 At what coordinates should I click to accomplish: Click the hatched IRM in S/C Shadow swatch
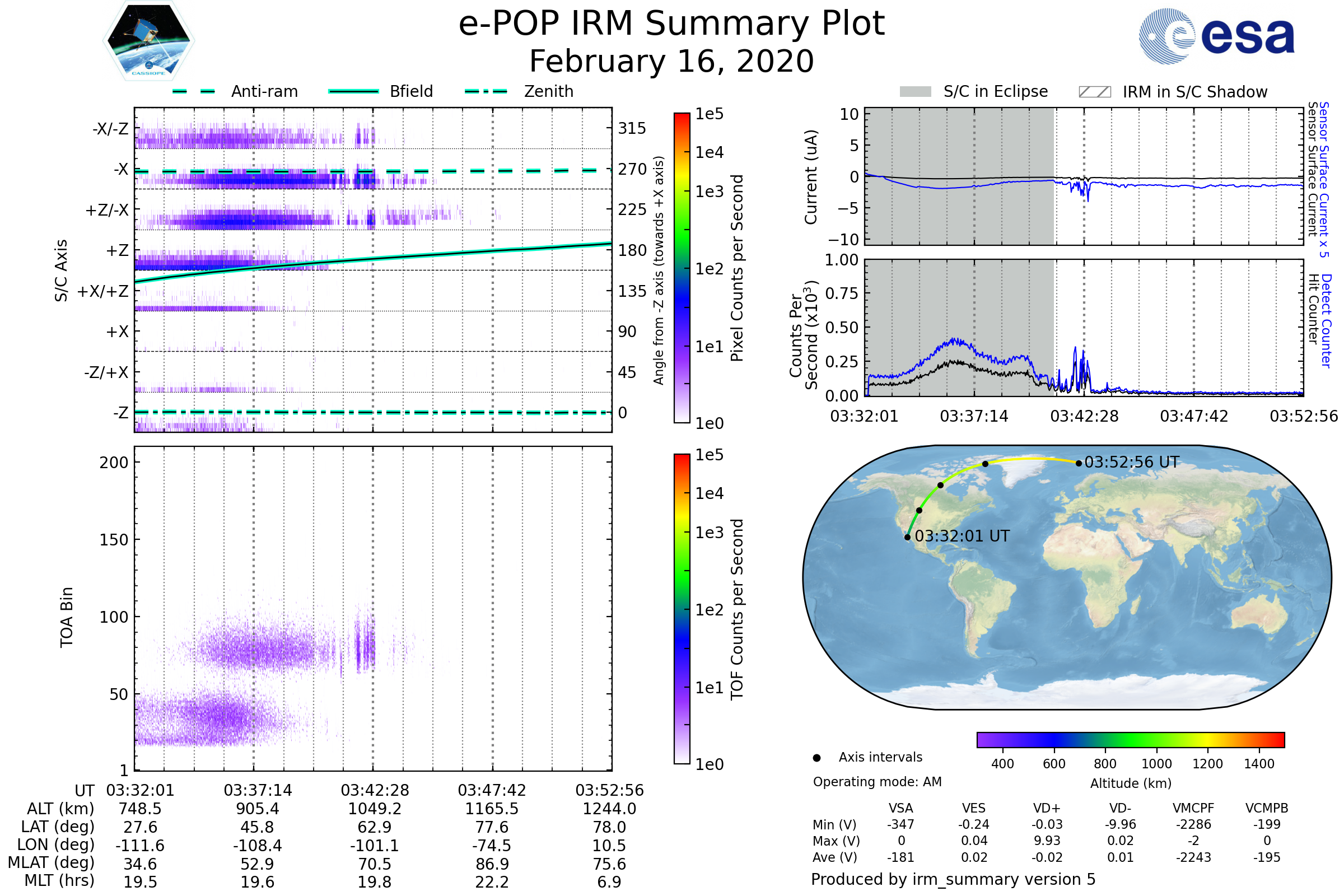(1094, 92)
